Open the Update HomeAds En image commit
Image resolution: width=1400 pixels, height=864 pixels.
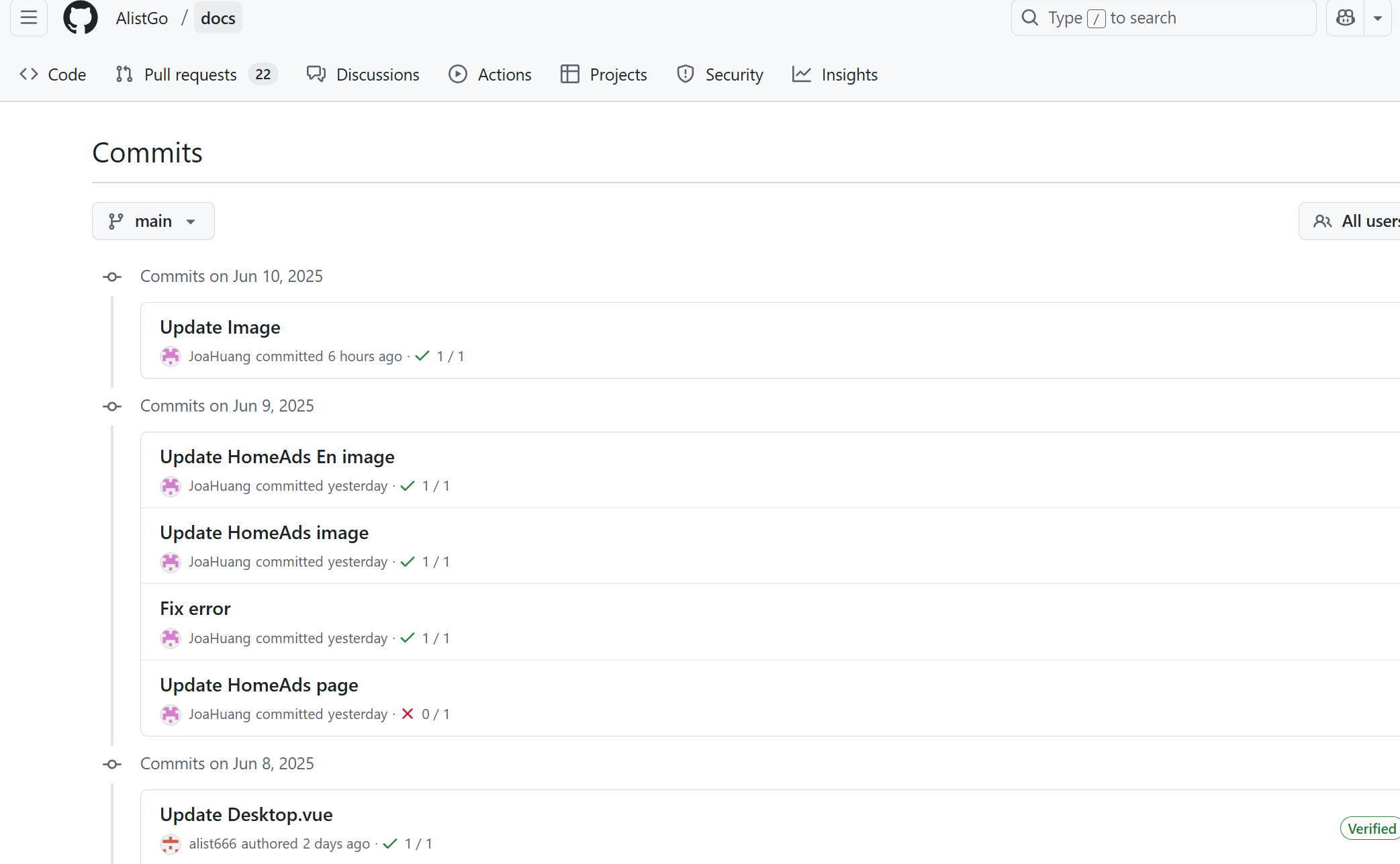pyautogui.click(x=277, y=457)
